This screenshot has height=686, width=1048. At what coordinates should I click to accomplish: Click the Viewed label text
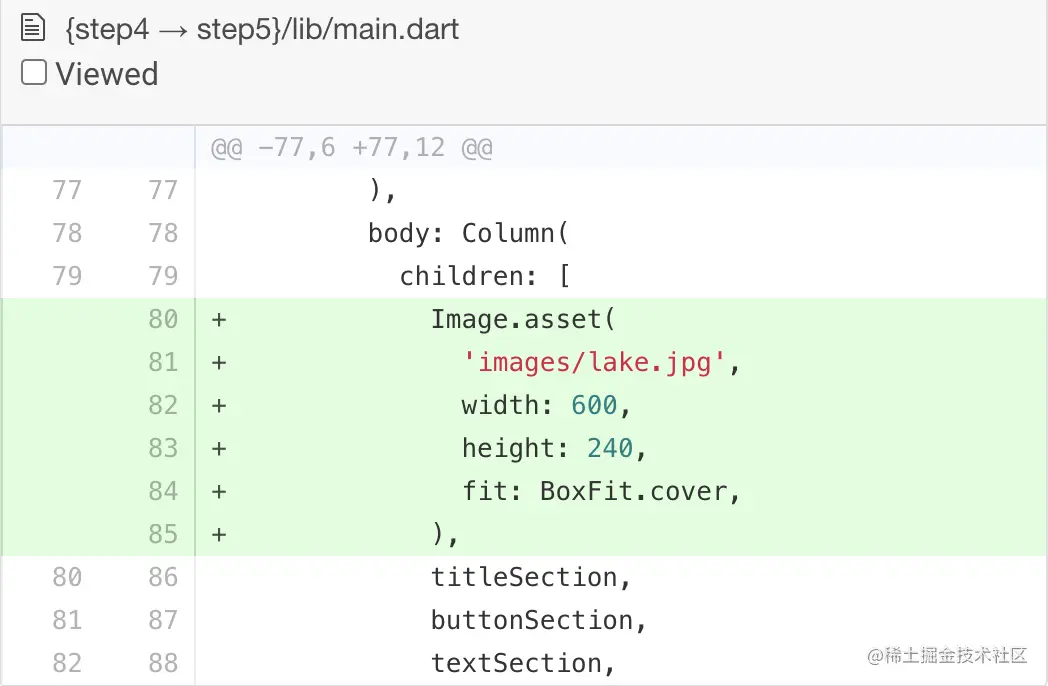click(107, 74)
